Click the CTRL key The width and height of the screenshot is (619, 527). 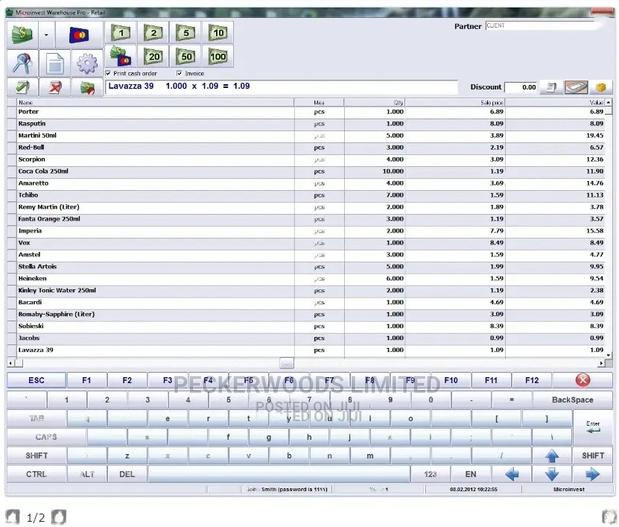tap(36, 474)
